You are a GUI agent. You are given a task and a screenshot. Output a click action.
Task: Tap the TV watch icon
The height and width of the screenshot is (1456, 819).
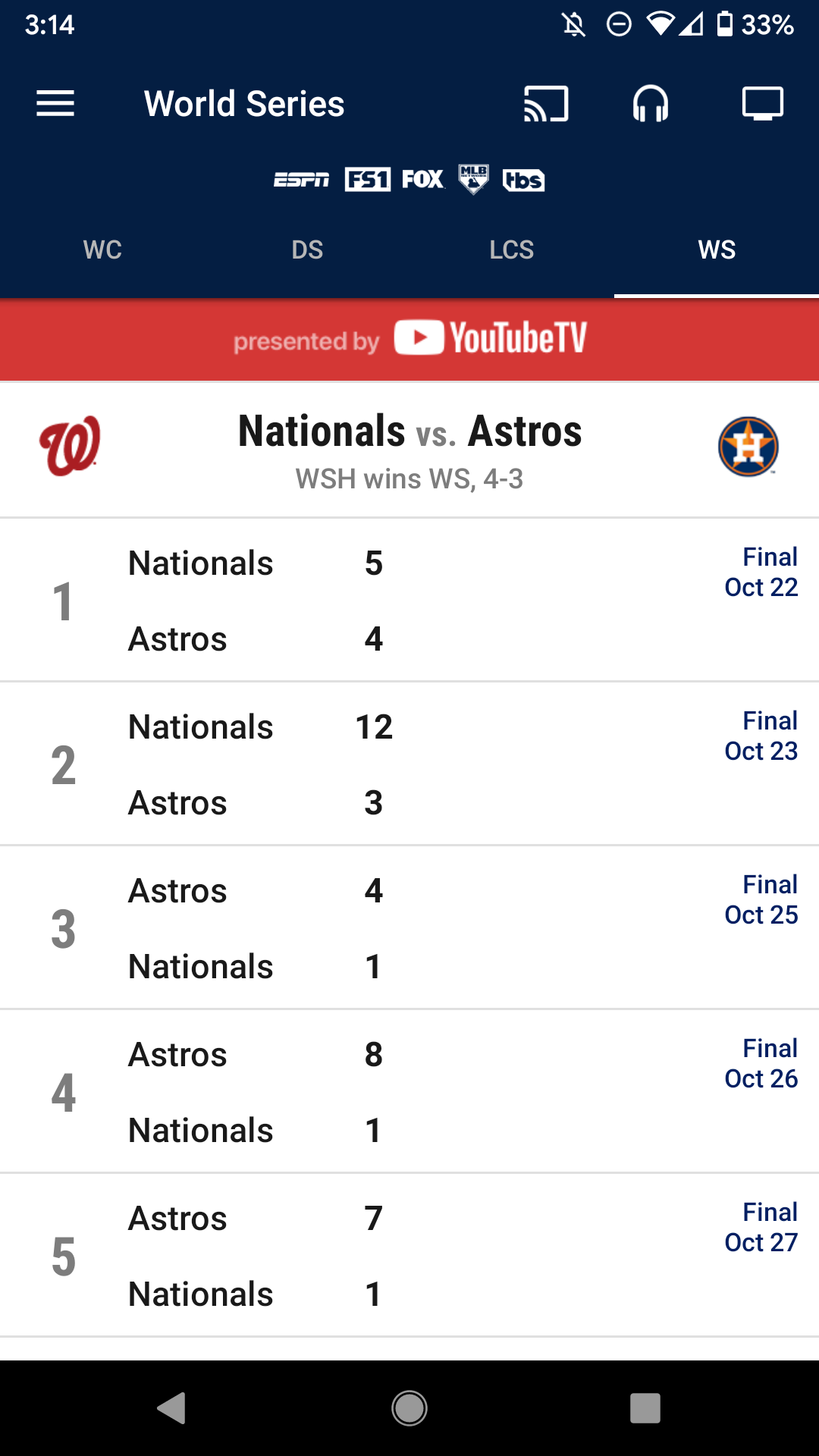tap(762, 104)
